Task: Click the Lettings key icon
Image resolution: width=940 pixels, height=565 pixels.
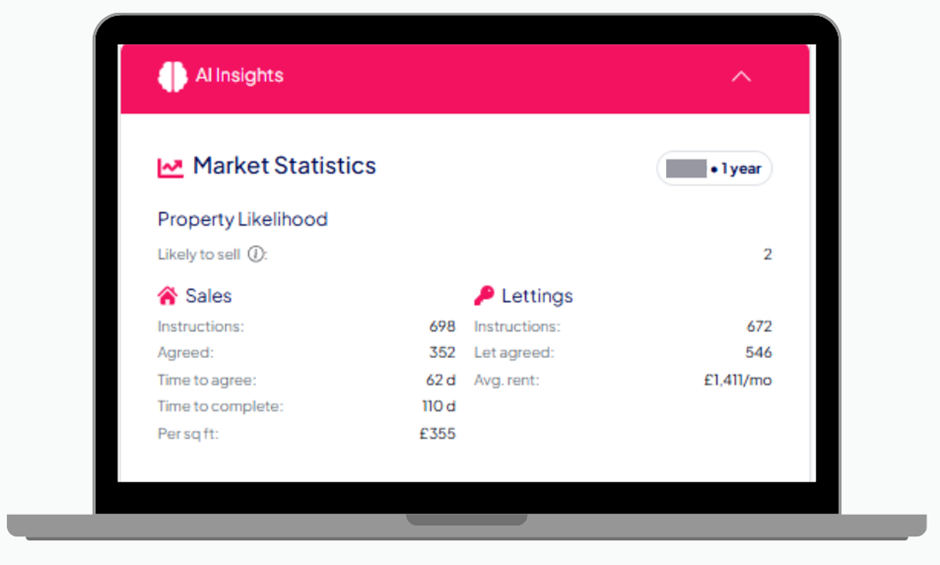Action: coord(484,296)
